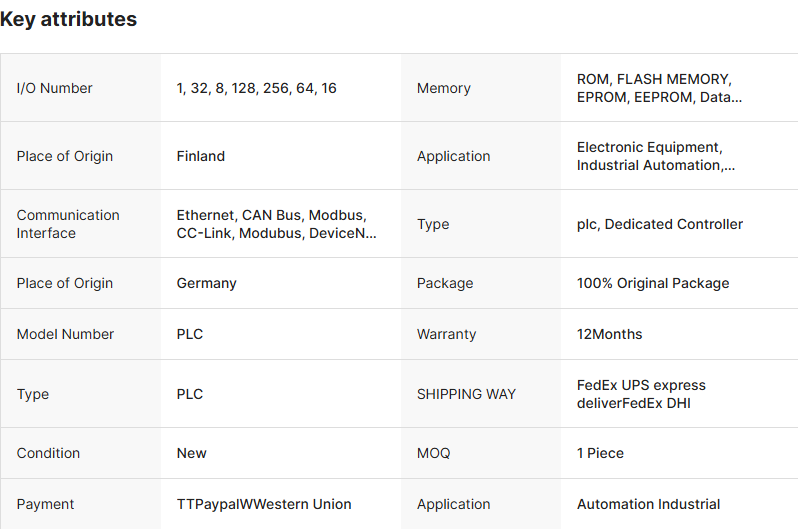Click the Germany place of origin value
798x529 pixels.
click(207, 283)
